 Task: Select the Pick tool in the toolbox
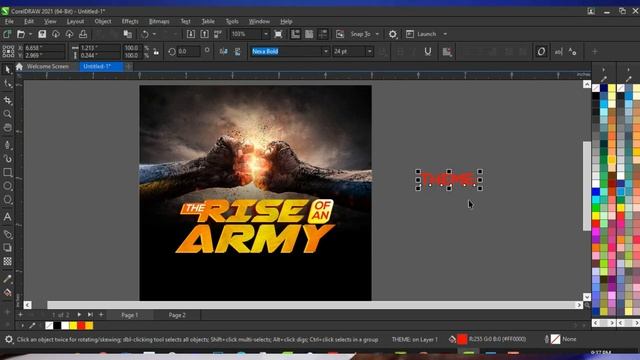[x=7, y=70]
